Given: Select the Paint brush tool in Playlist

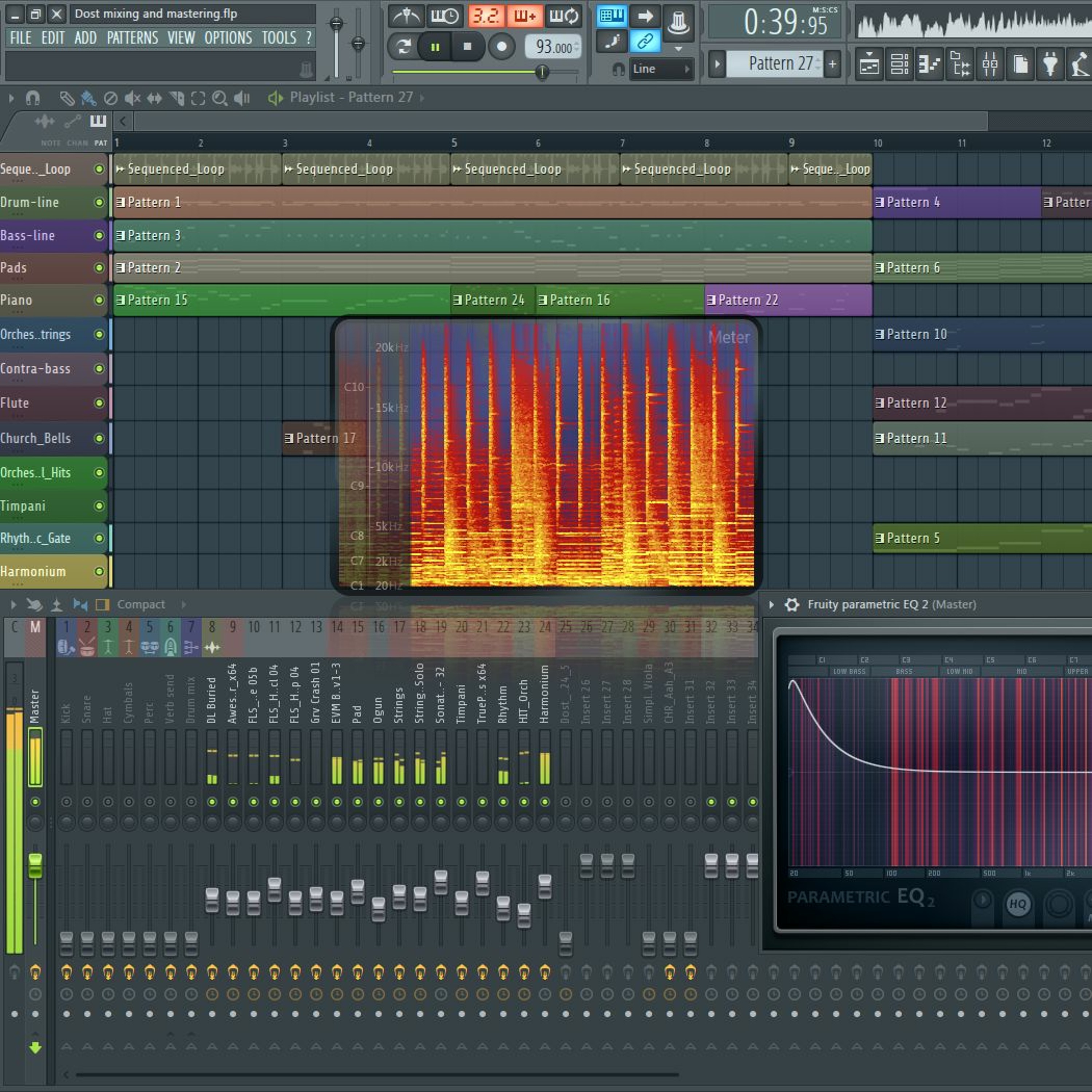Looking at the screenshot, I should (88, 99).
